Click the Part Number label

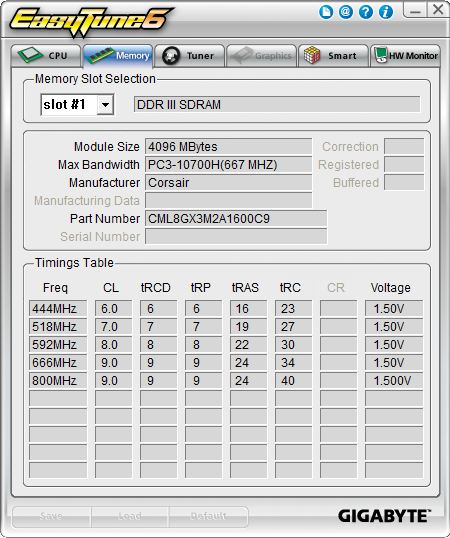(105, 219)
